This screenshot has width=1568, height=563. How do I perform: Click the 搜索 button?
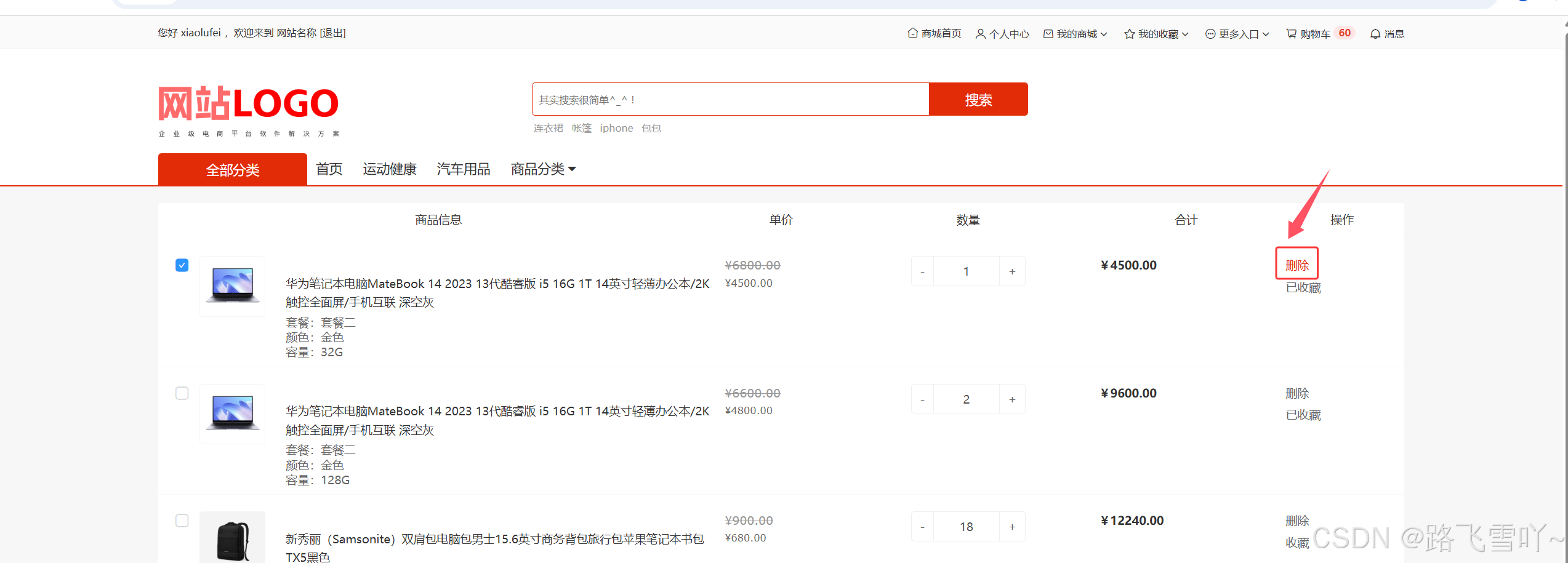[978, 99]
